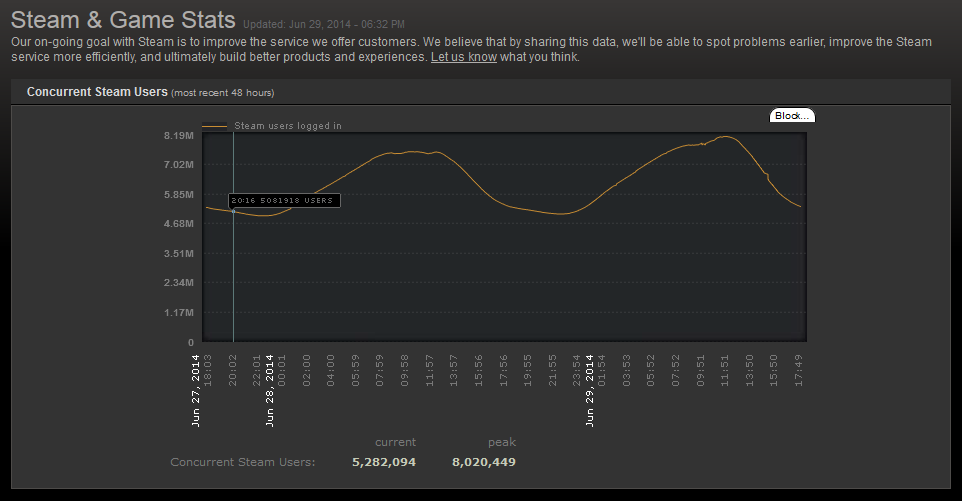Click the "Concurrent Steam Users" panel header
Viewport: 962px width, 501px height.
click(97, 92)
